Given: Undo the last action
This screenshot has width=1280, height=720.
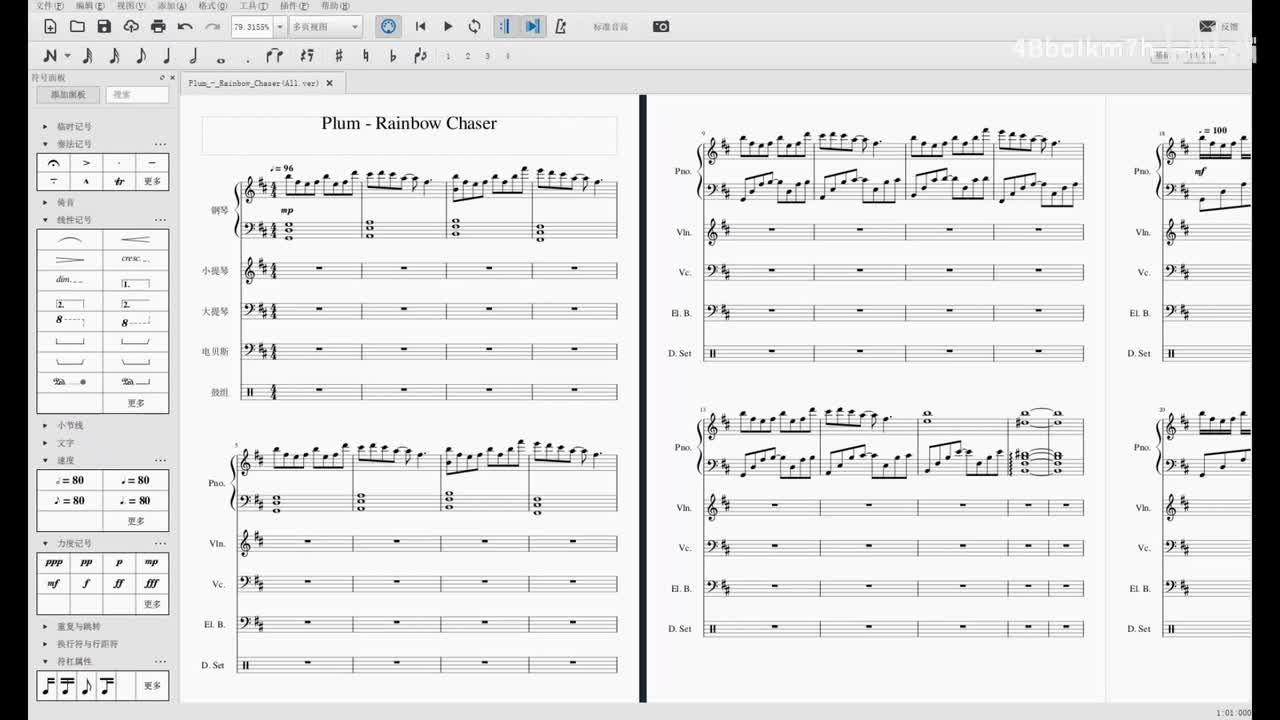Looking at the screenshot, I should click(x=185, y=26).
